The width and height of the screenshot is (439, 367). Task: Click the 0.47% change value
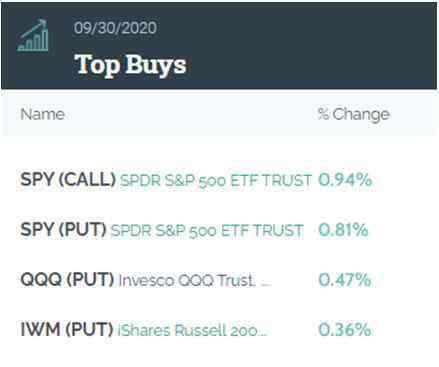click(345, 279)
